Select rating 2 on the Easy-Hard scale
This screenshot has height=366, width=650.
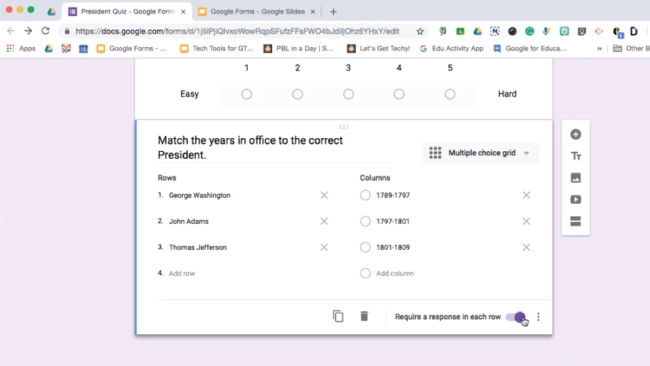[x=297, y=94]
